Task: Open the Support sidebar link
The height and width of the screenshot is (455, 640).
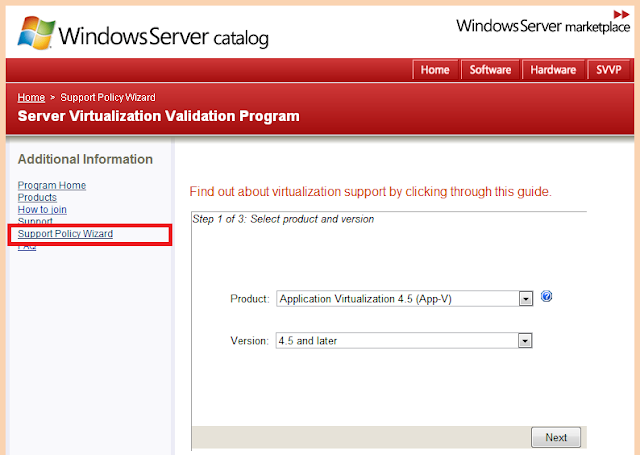Action: click(35, 221)
